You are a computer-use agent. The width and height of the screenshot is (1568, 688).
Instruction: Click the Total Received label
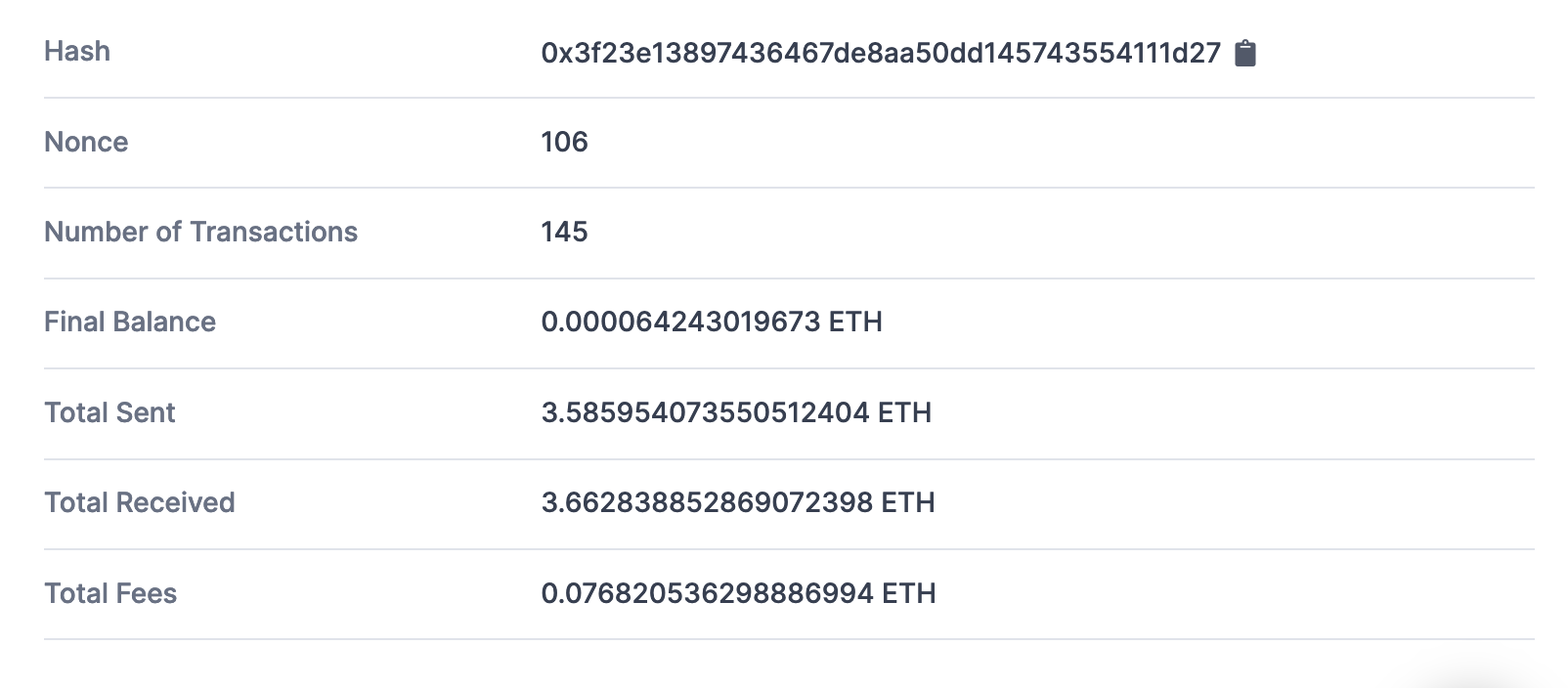(138, 502)
